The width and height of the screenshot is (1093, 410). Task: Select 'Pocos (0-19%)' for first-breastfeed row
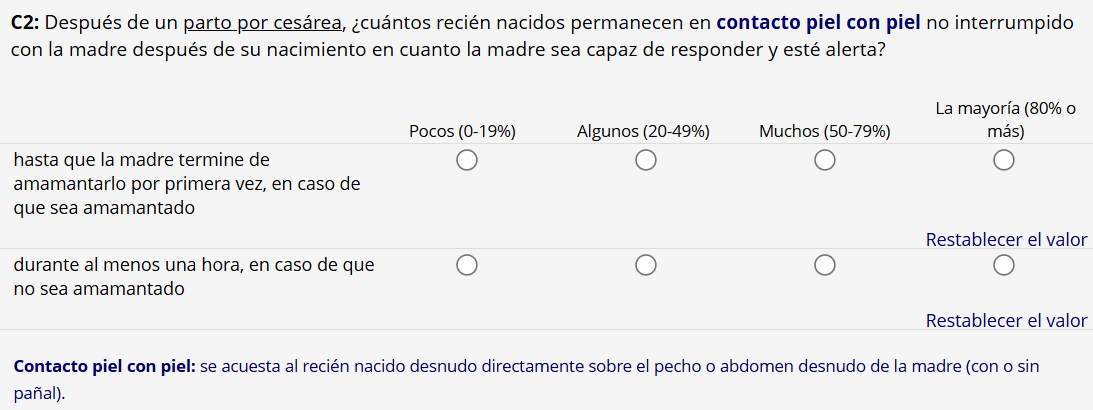click(x=466, y=160)
